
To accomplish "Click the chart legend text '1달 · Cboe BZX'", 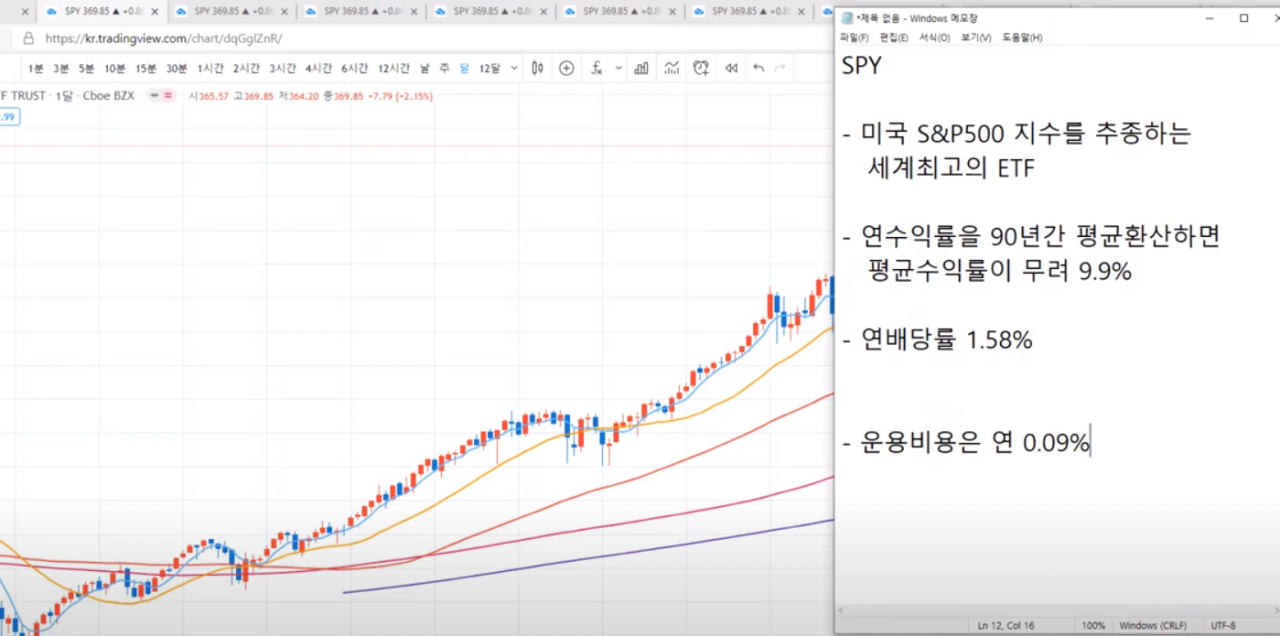I will point(96,96).
